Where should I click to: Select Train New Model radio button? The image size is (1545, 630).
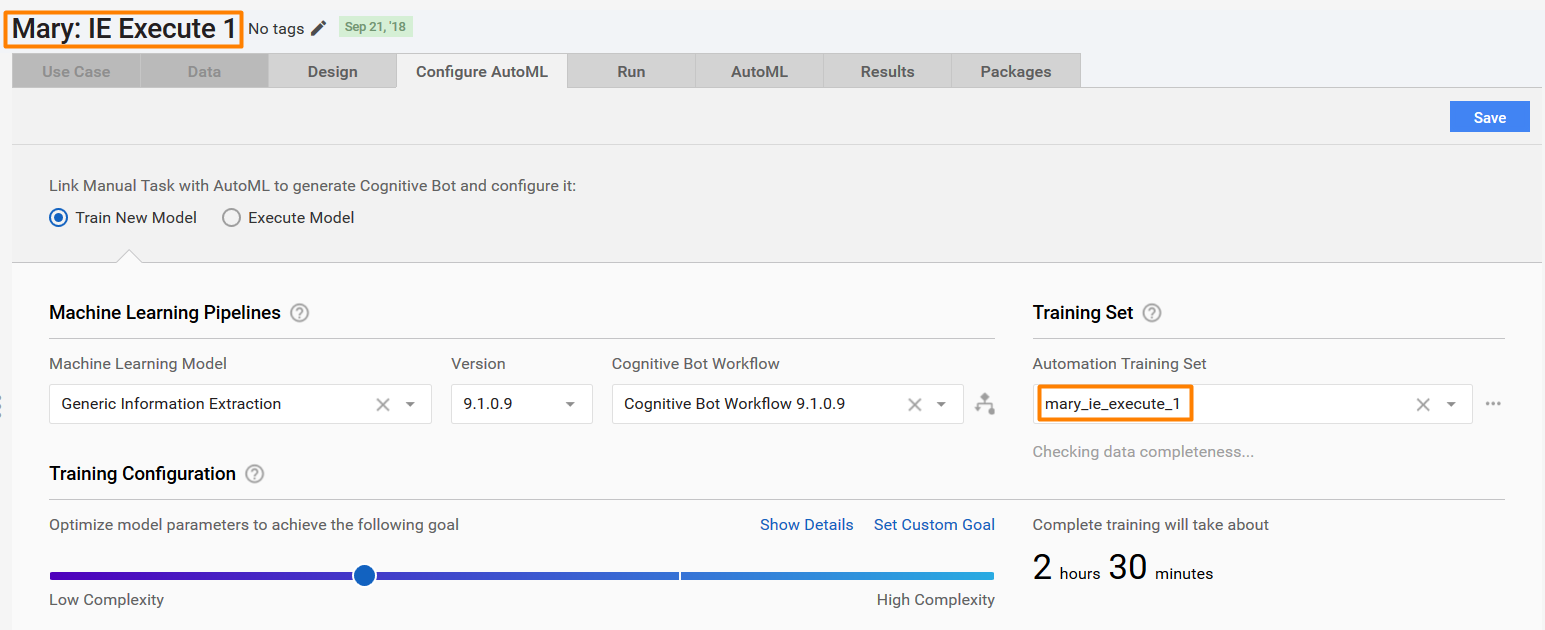(x=58, y=217)
